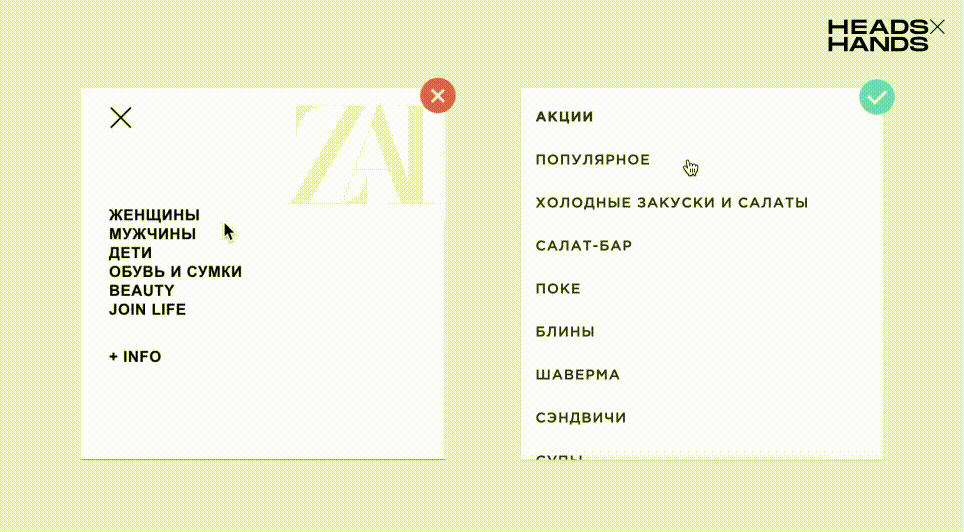Select the БЛИНЫ menu item

click(x=565, y=332)
